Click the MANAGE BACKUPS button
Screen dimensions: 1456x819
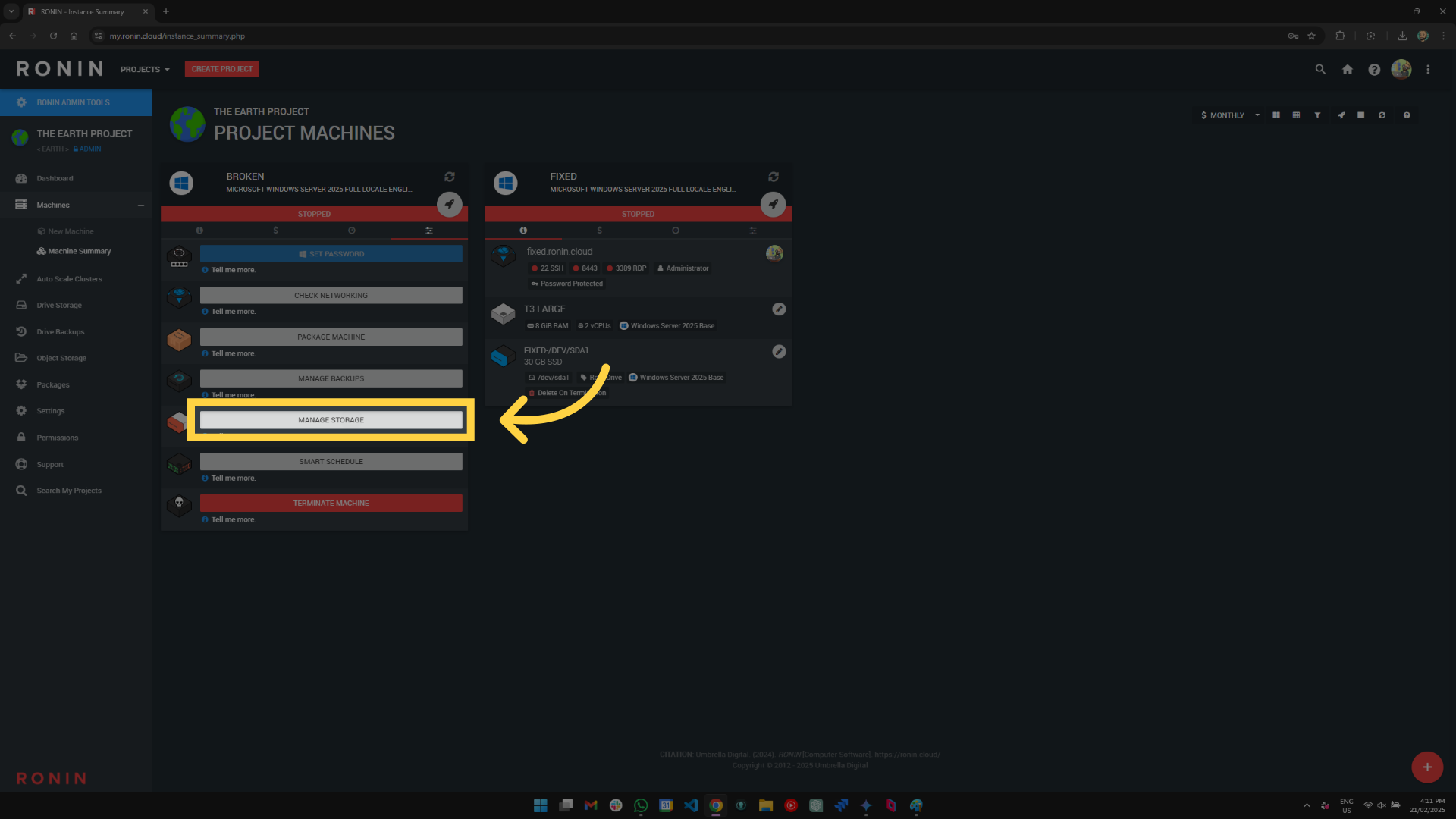[x=331, y=378]
